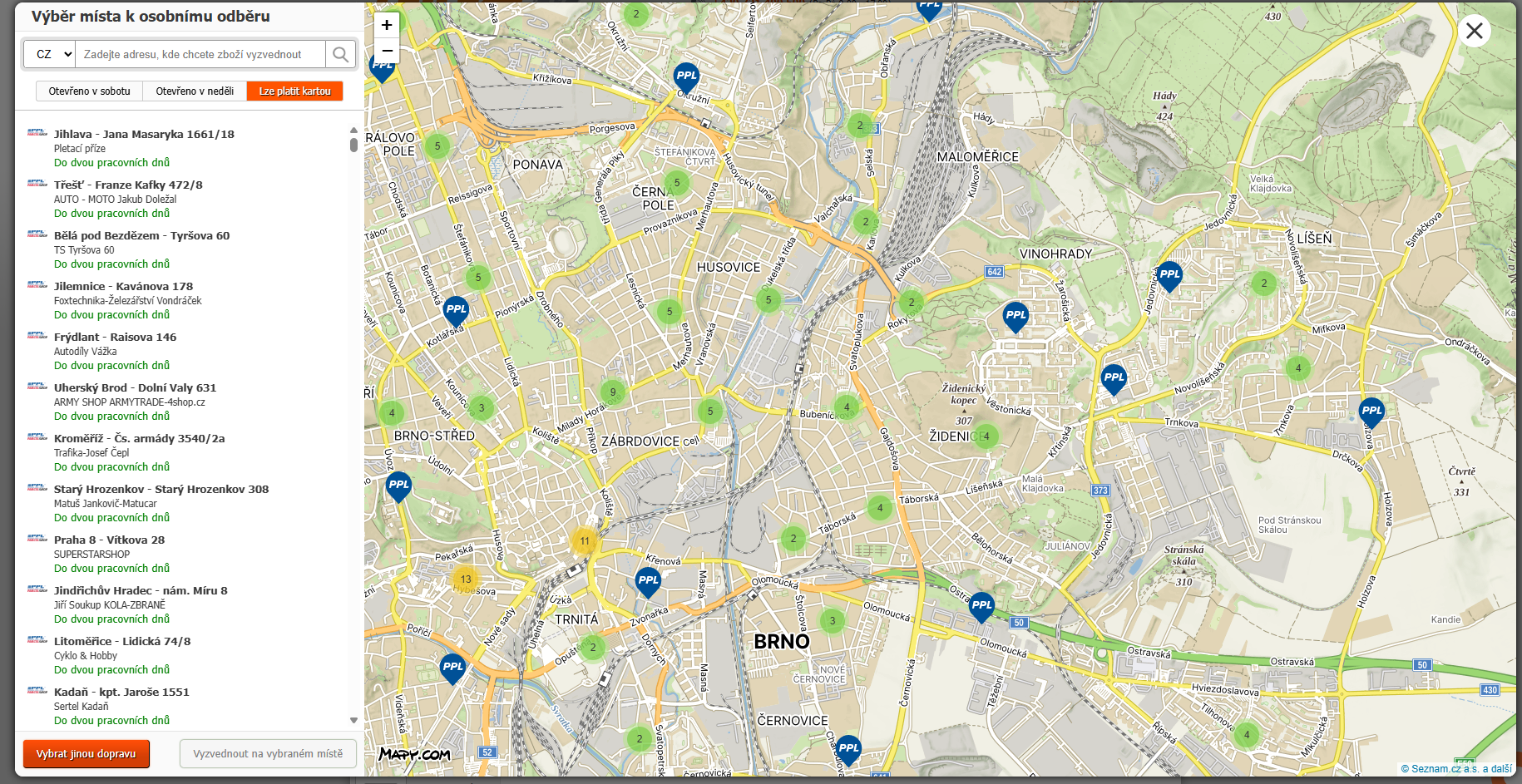Toggle the 'Otevřeno v sobotu' filter

coord(89,91)
